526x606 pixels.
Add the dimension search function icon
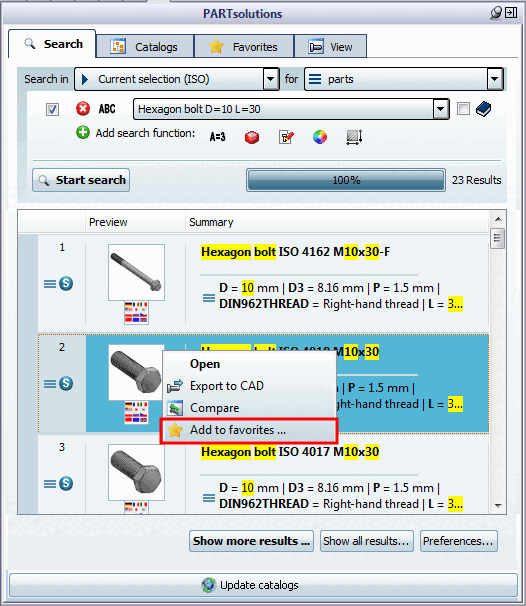354,137
